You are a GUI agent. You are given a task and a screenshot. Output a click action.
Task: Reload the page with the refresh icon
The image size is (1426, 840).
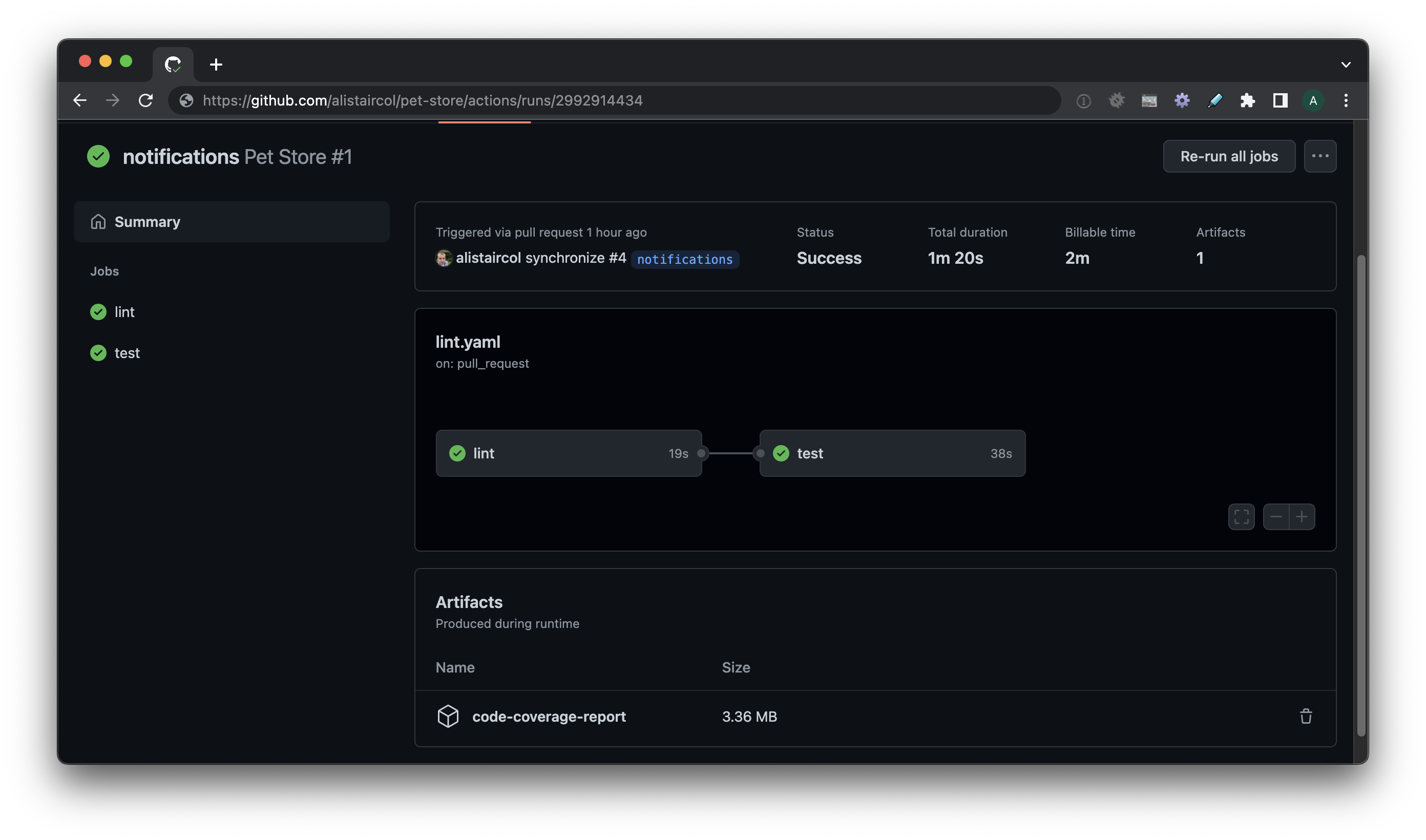click(x=145, y=100)
